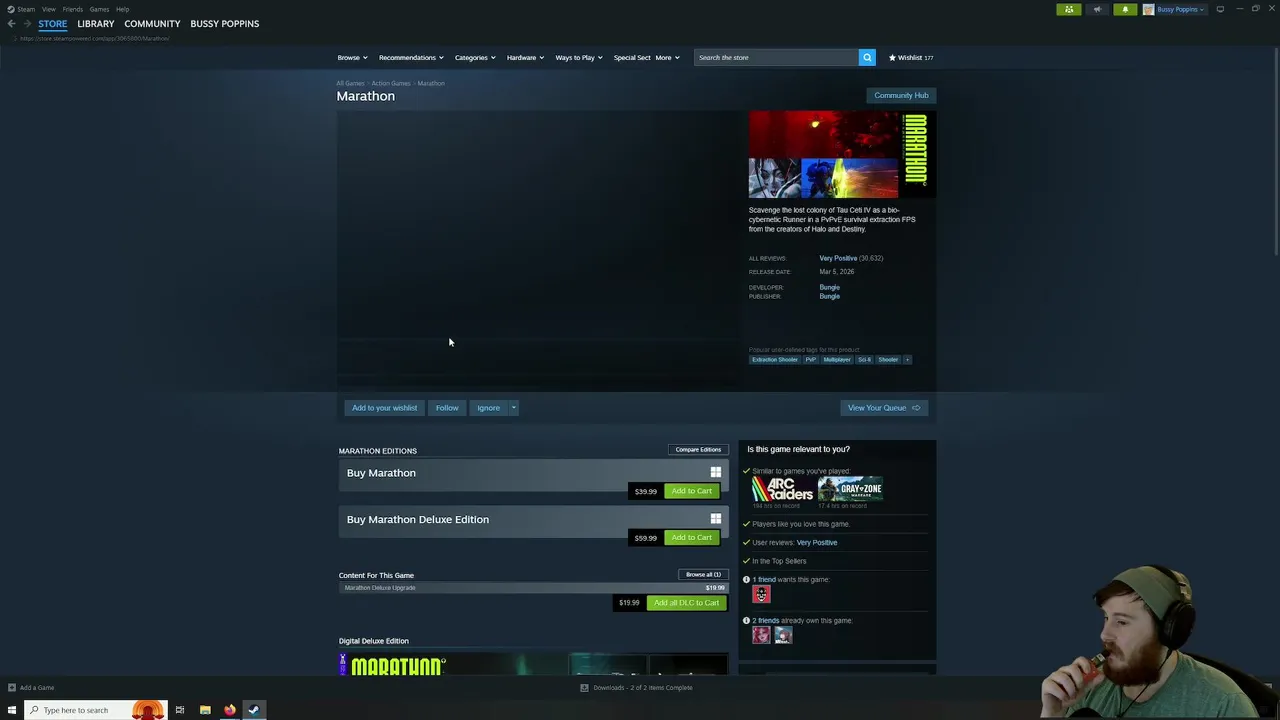Follow the Marathon game
The image size is (1280, 720).
click(x=447, y=407)
